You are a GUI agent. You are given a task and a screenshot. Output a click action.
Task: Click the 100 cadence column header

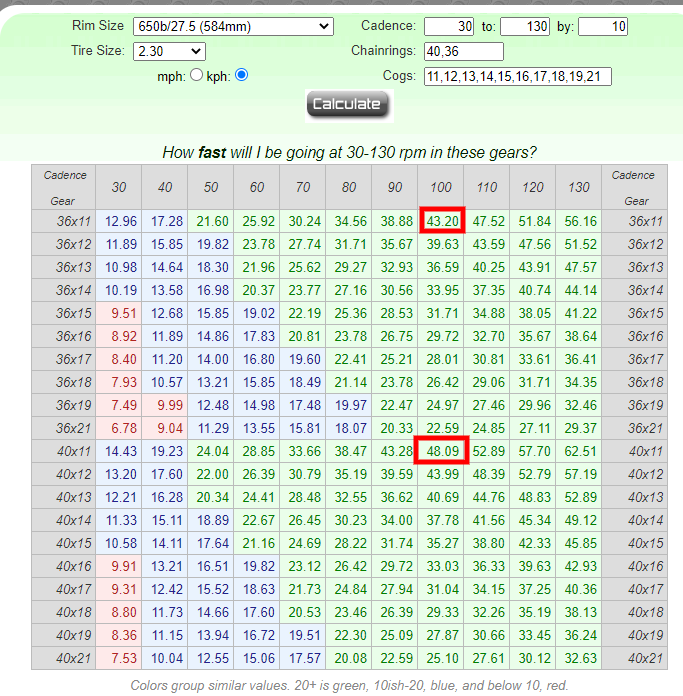443,187
